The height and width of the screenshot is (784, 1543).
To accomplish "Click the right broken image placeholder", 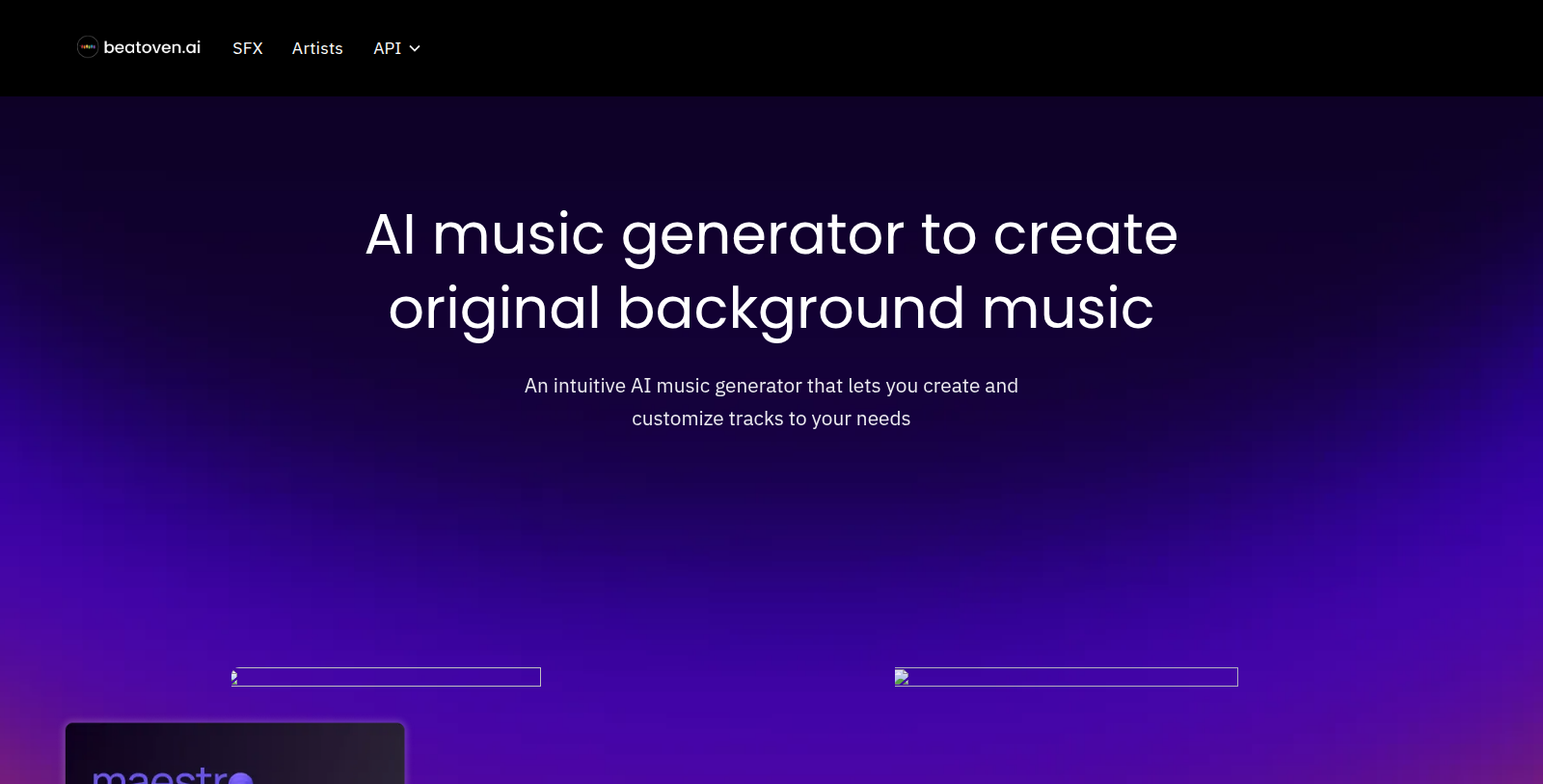I will tap(1066, 677).
